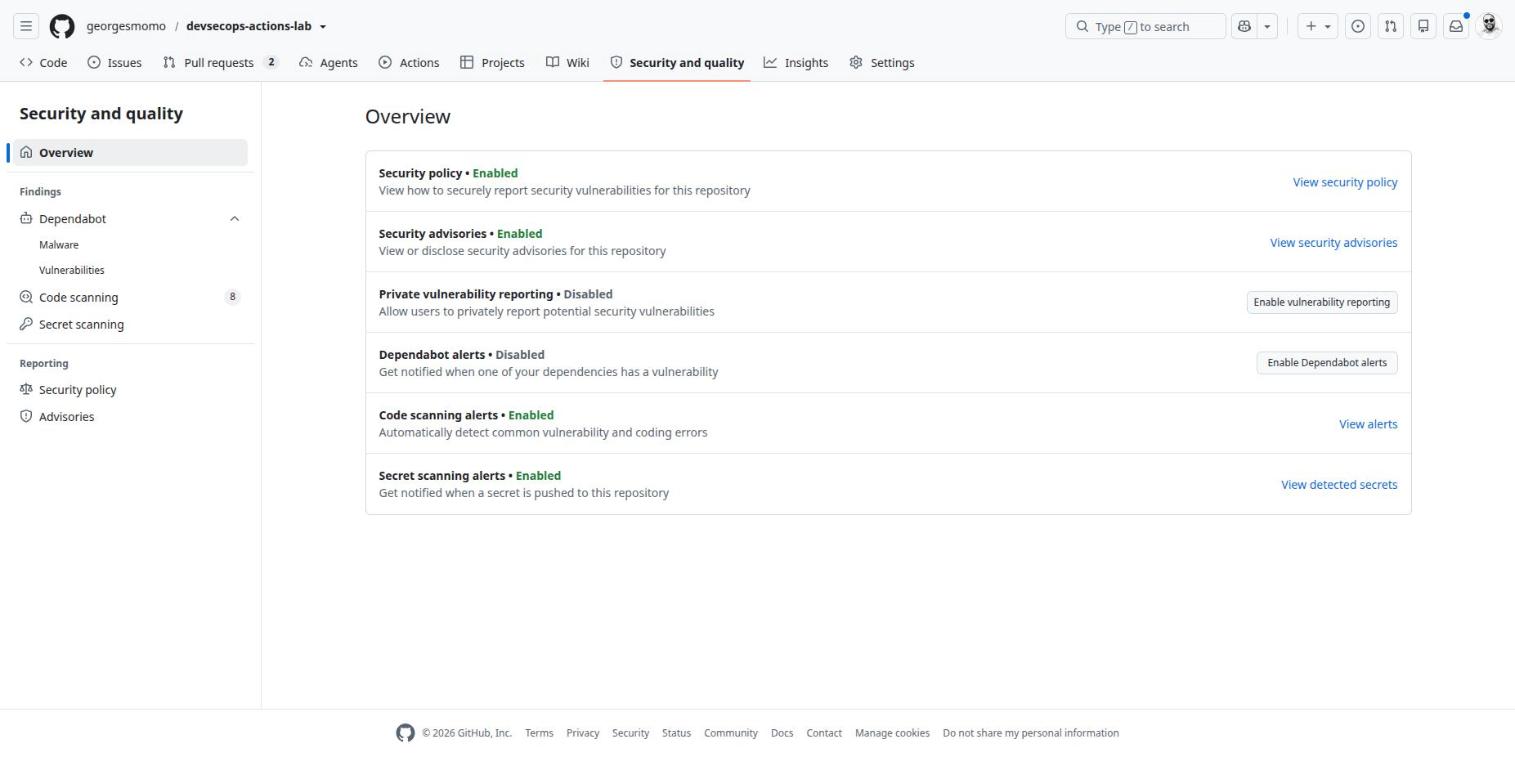Open pull requests icon in top bar
This screenshot has width=1515, height=784.
(1390, 26)
